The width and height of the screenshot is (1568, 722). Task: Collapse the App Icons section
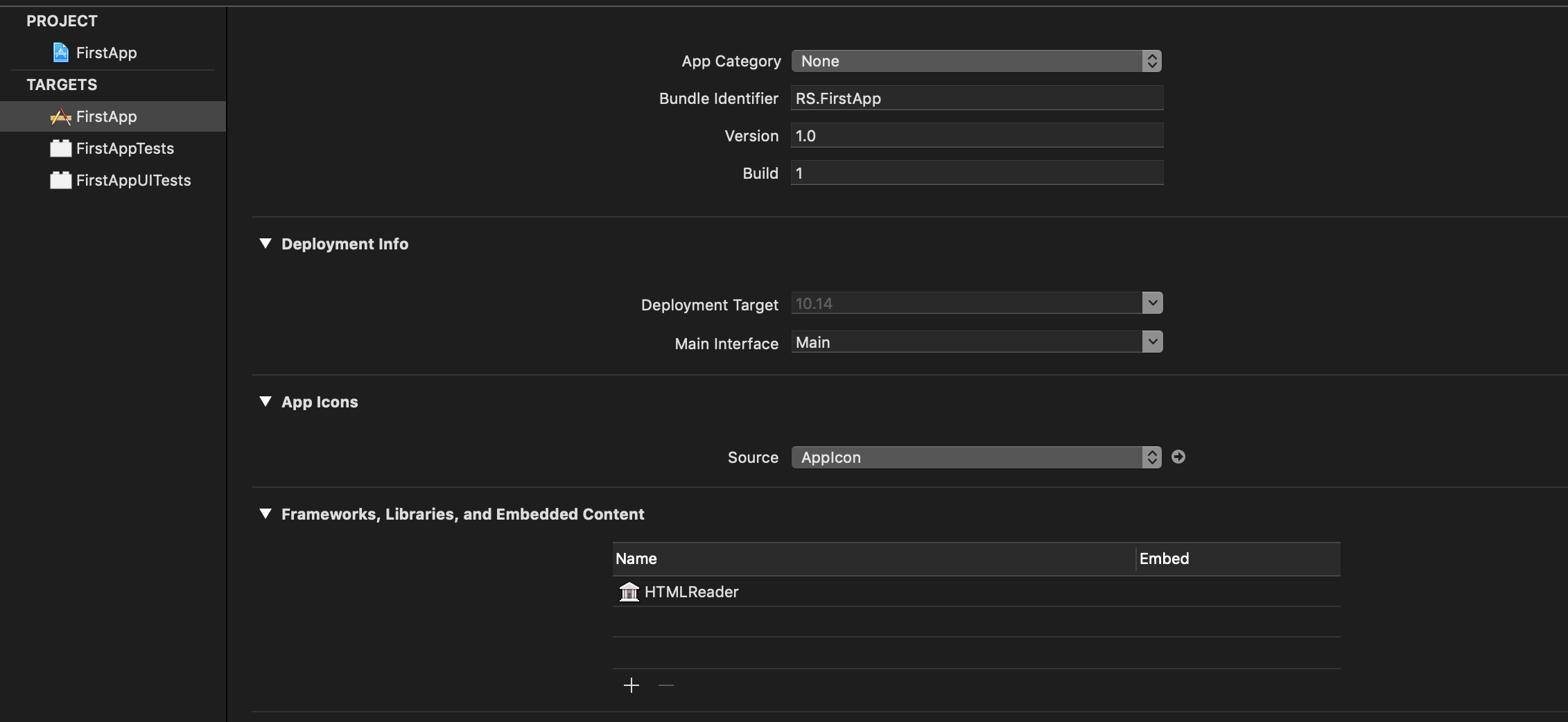[265, 401]
